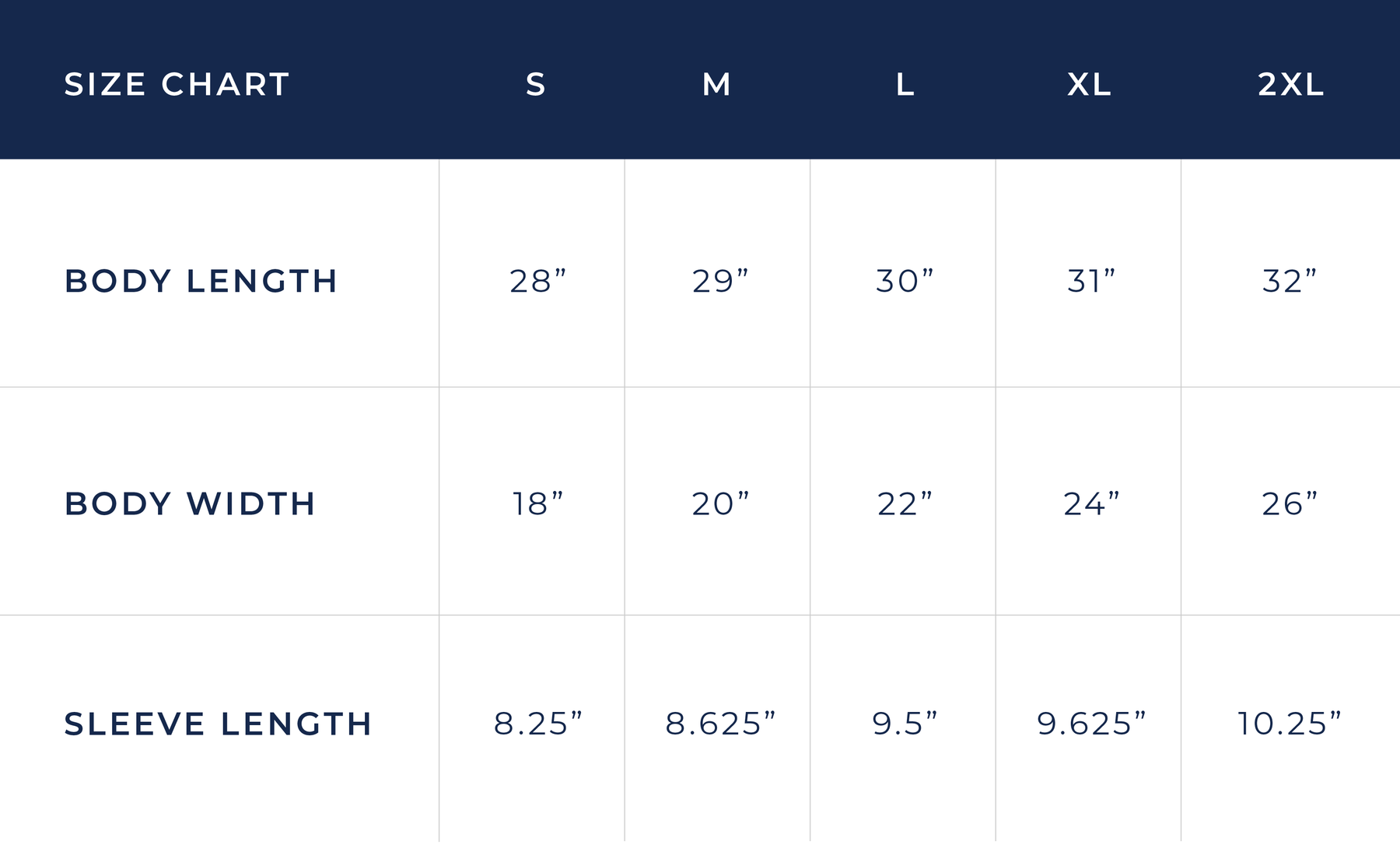Click the 20" body width cell

(720, 503)
